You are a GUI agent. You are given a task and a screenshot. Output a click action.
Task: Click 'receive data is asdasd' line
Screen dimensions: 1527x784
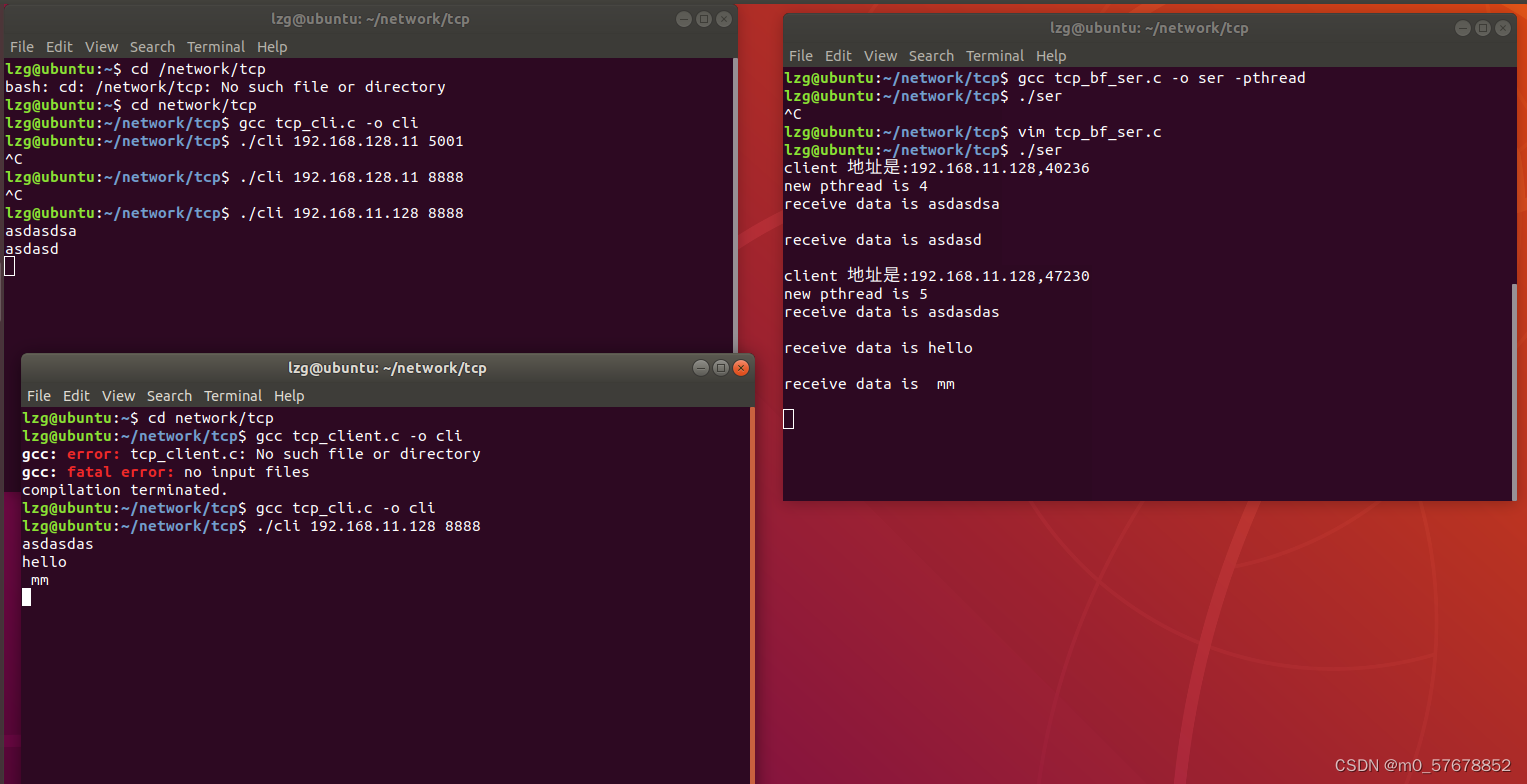[x=883, y=240]
